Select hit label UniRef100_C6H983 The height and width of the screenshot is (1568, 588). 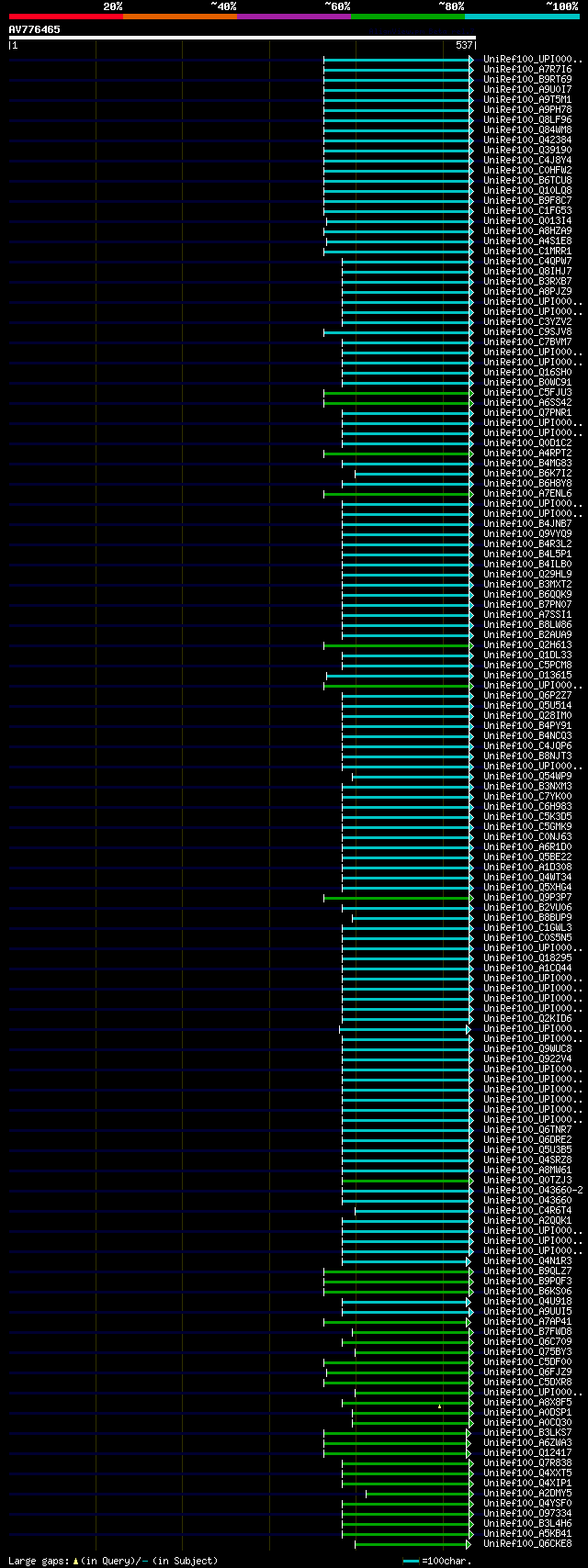527,806
